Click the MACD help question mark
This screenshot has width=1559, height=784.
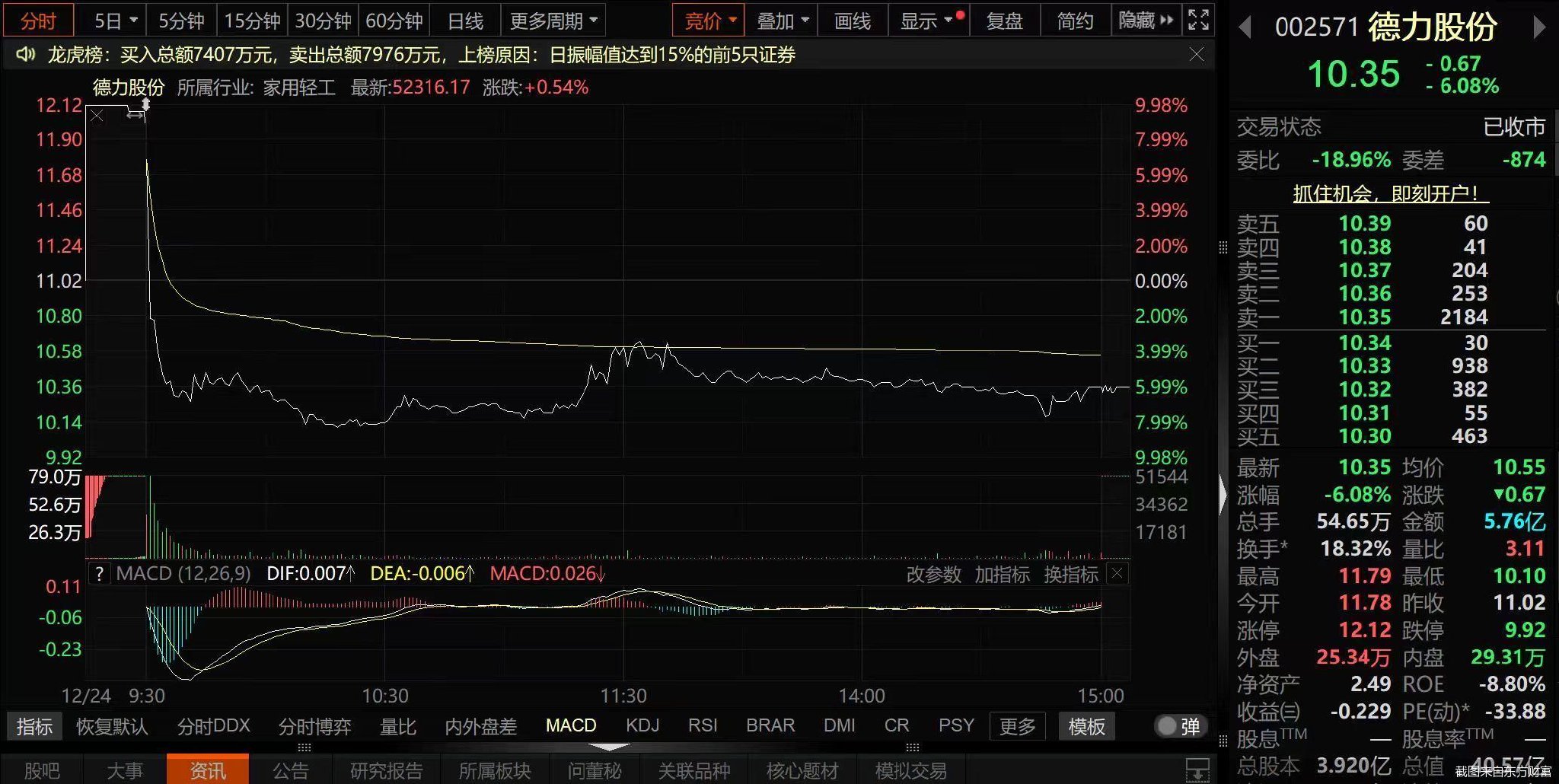(x=99, y=574)
